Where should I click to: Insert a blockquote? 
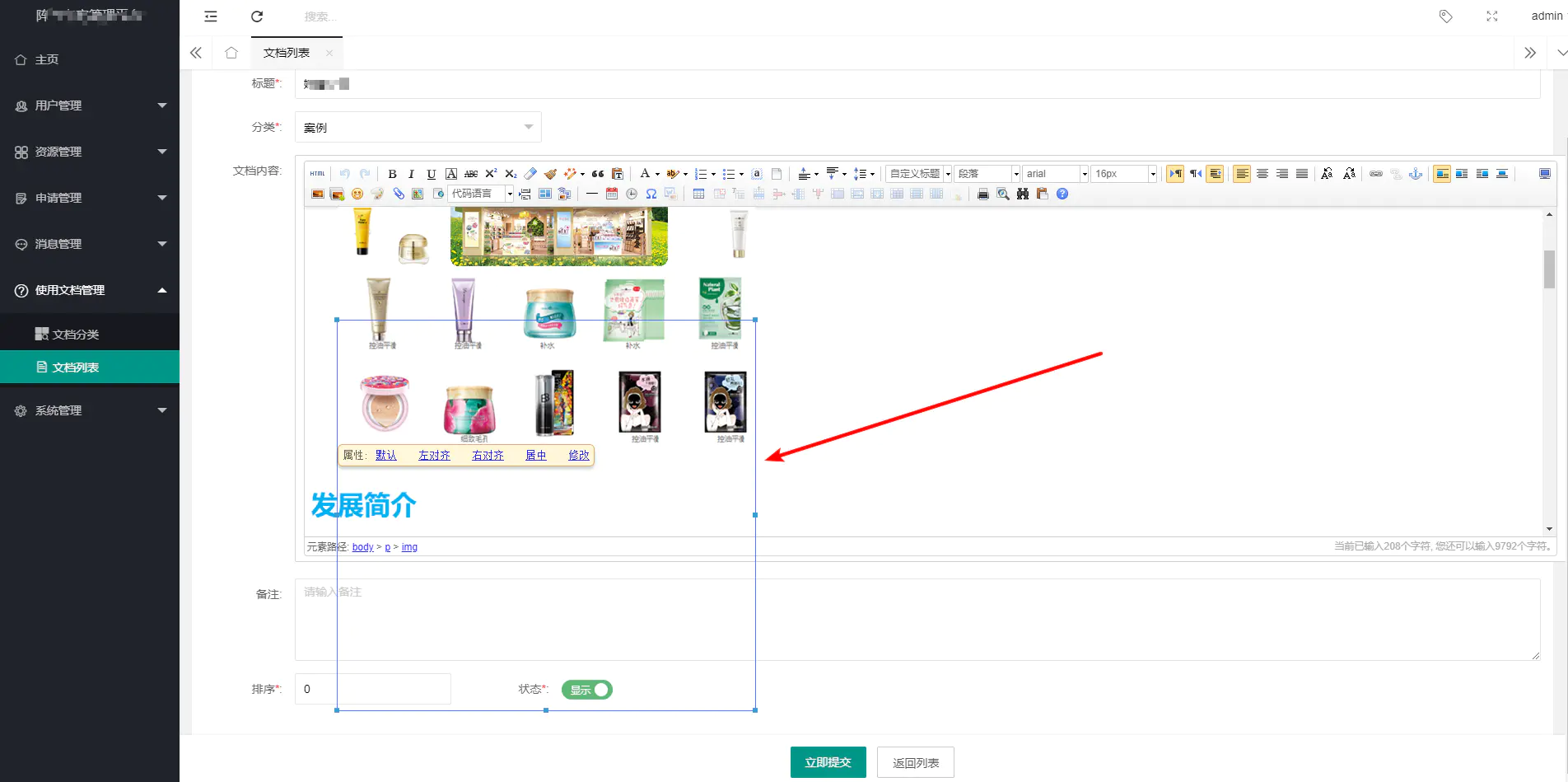pyautogui.click(x=598, y=174)
